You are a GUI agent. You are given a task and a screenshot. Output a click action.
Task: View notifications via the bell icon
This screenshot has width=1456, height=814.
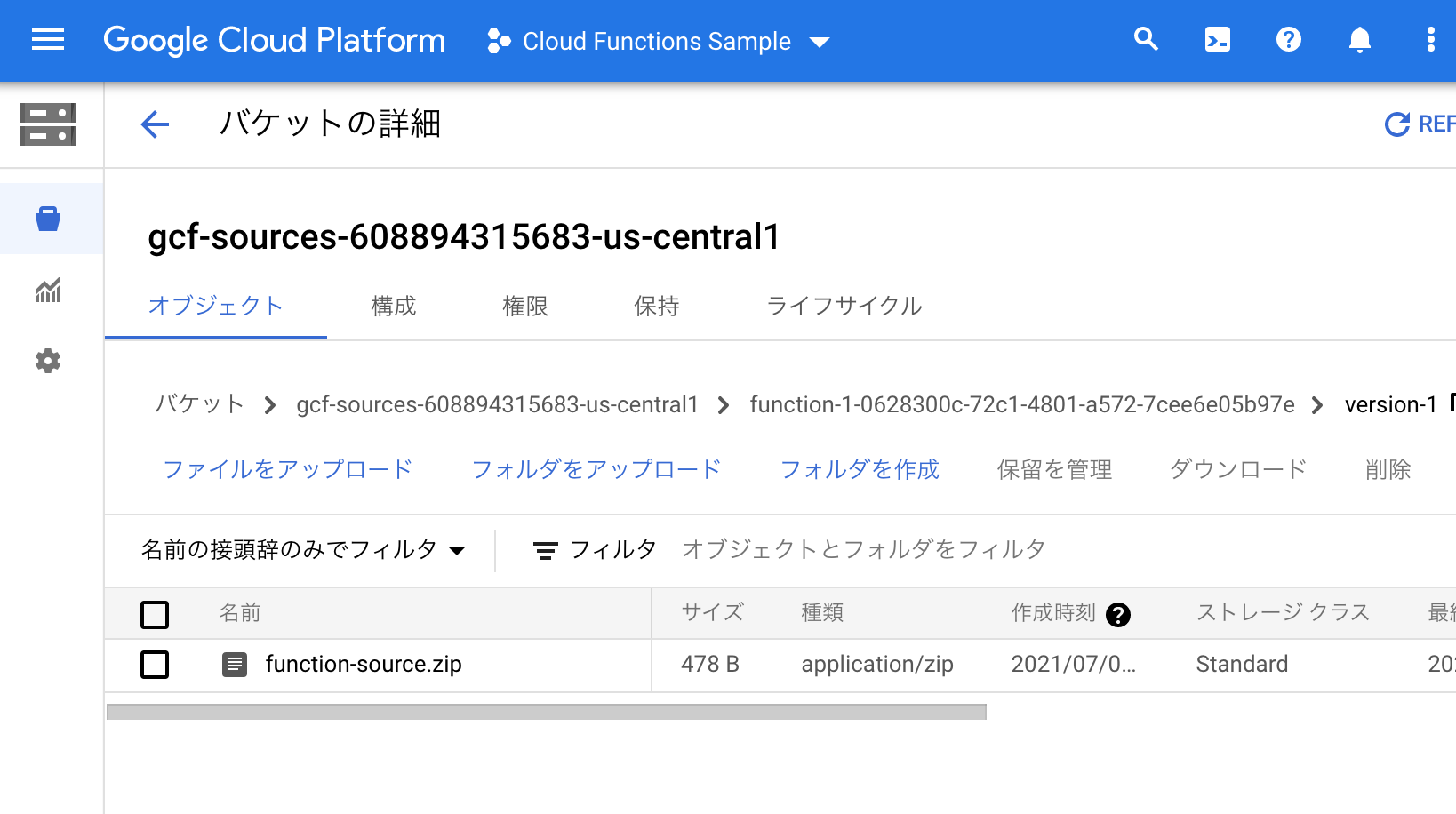pyautogui.click(x=1360, y=40)
